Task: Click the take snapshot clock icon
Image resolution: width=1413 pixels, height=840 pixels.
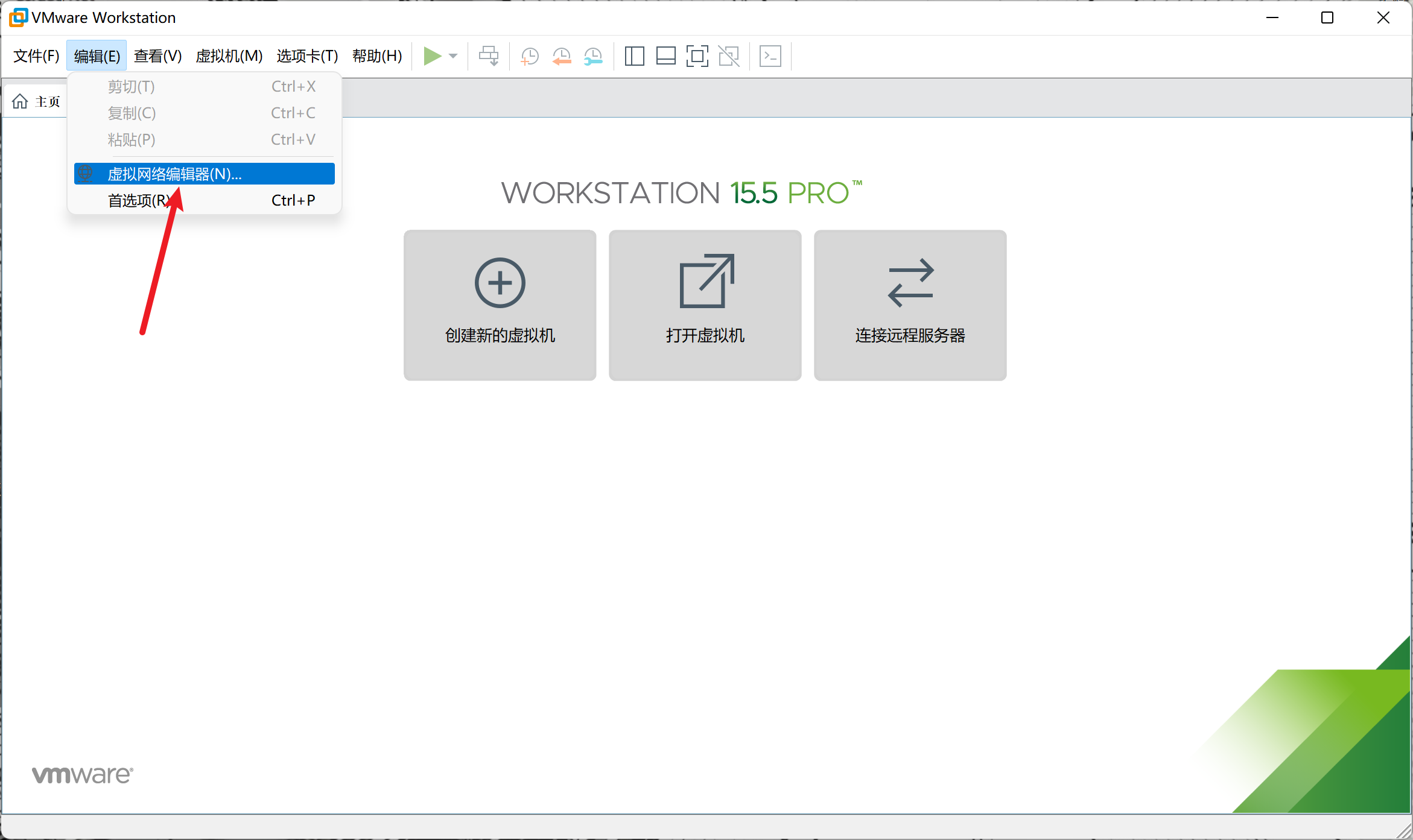Action: pos(529,56)
